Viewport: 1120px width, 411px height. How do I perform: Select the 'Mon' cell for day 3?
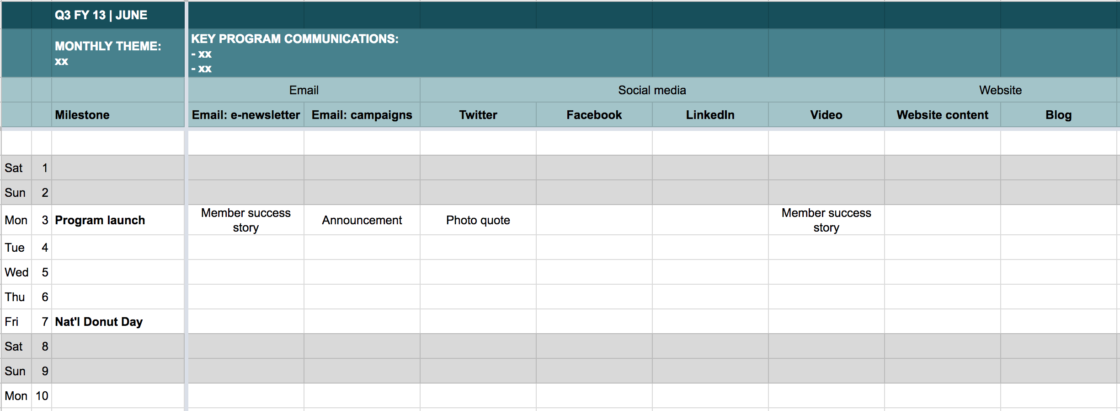[x=16, y=220]
